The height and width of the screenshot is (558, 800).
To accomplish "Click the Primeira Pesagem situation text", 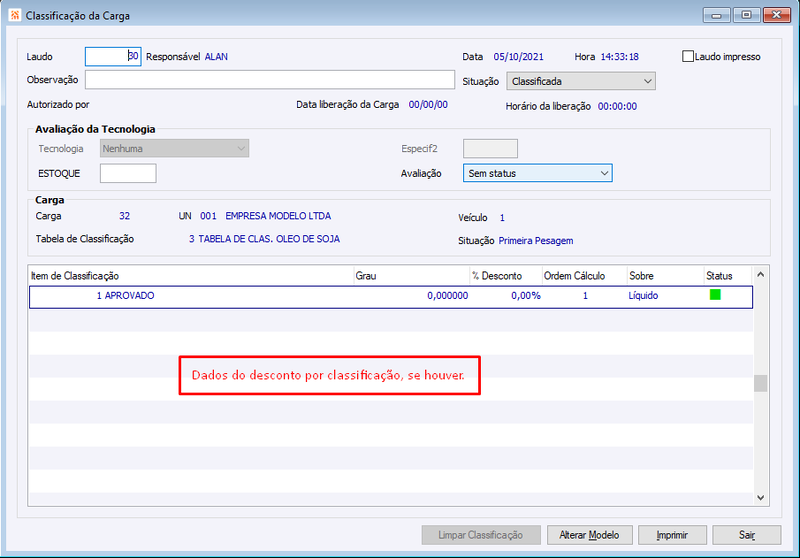I will [536, 241].
